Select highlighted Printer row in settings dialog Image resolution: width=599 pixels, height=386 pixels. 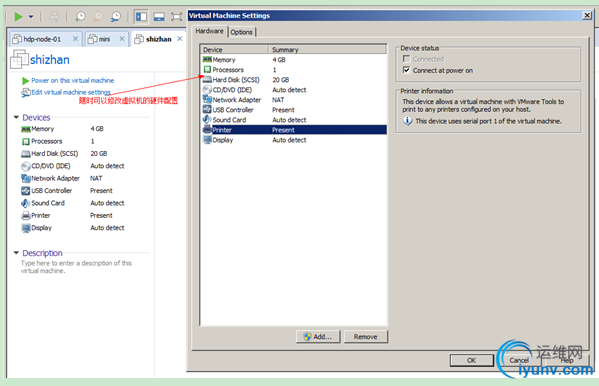pyautogui.click(x=294, y=130)
